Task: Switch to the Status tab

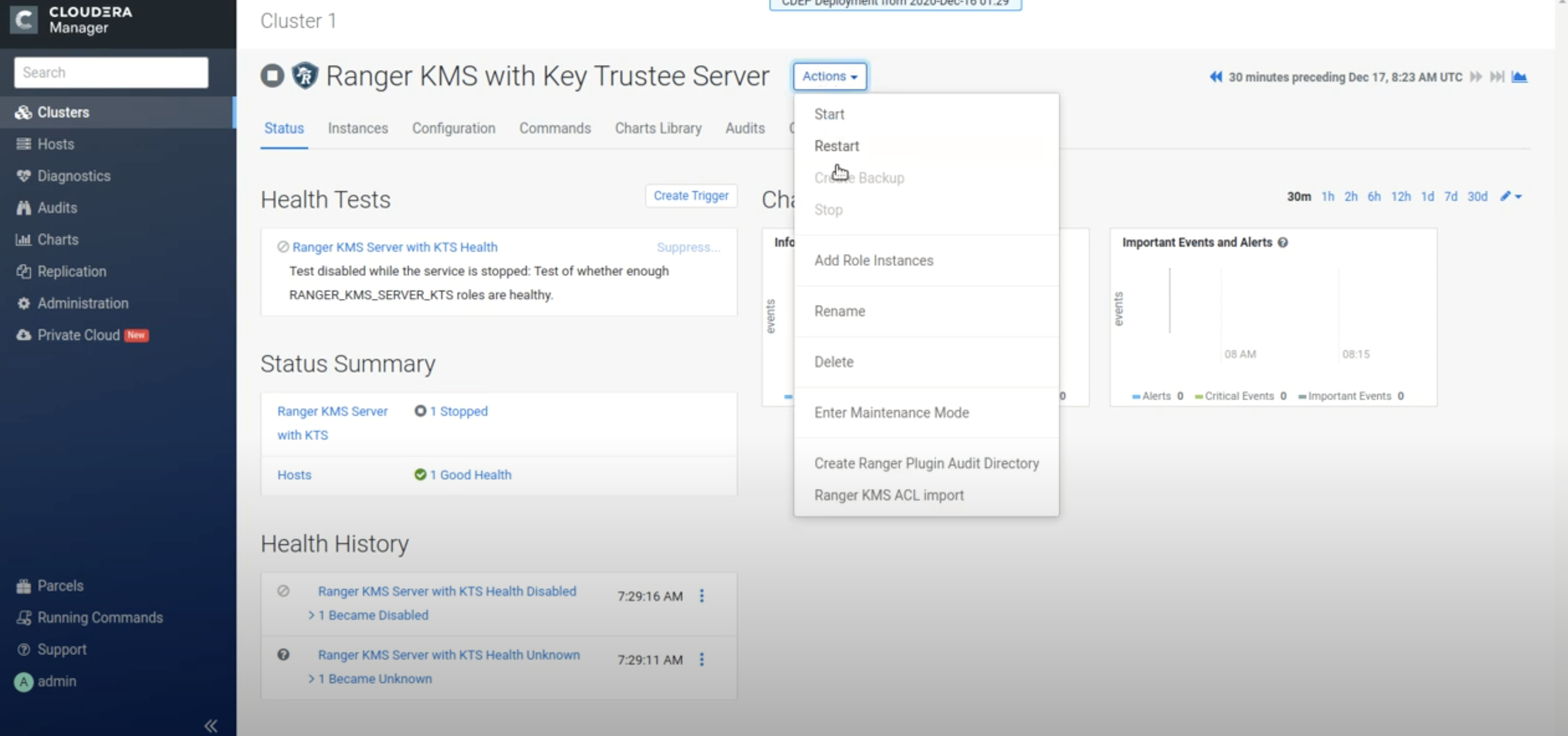Action: (x=284, y=128)
